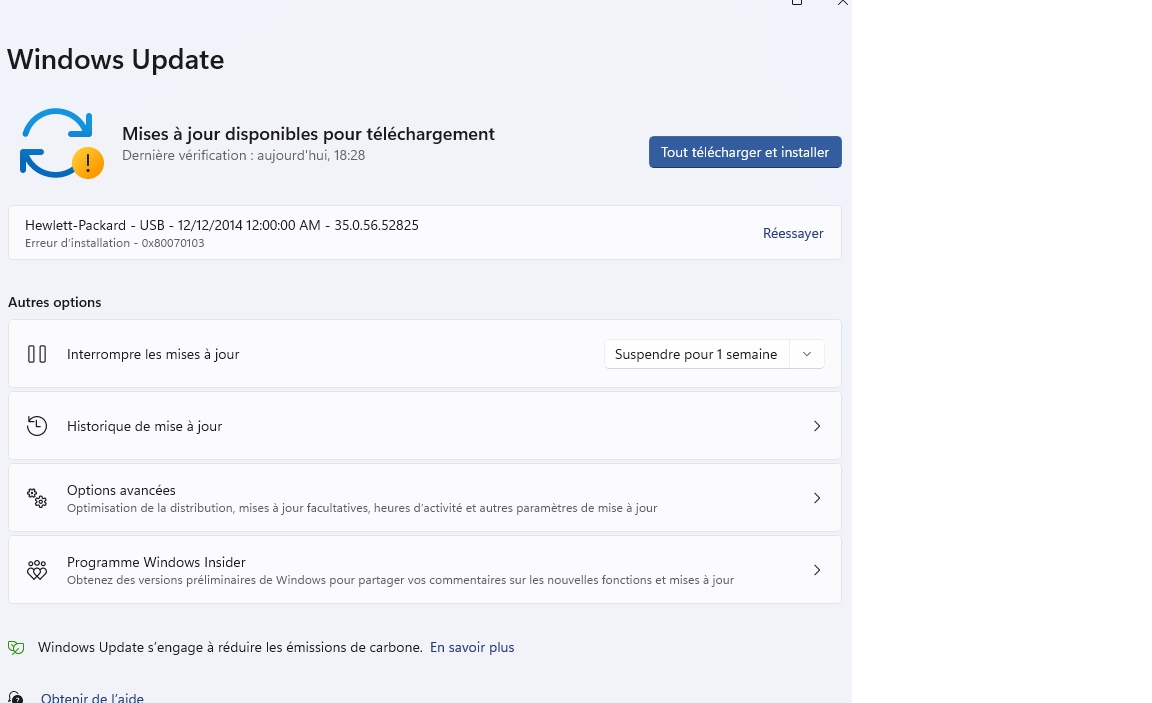
Task: Retry the Hewlett-Packard update with Réessayer
Action: tap(793, 233)
